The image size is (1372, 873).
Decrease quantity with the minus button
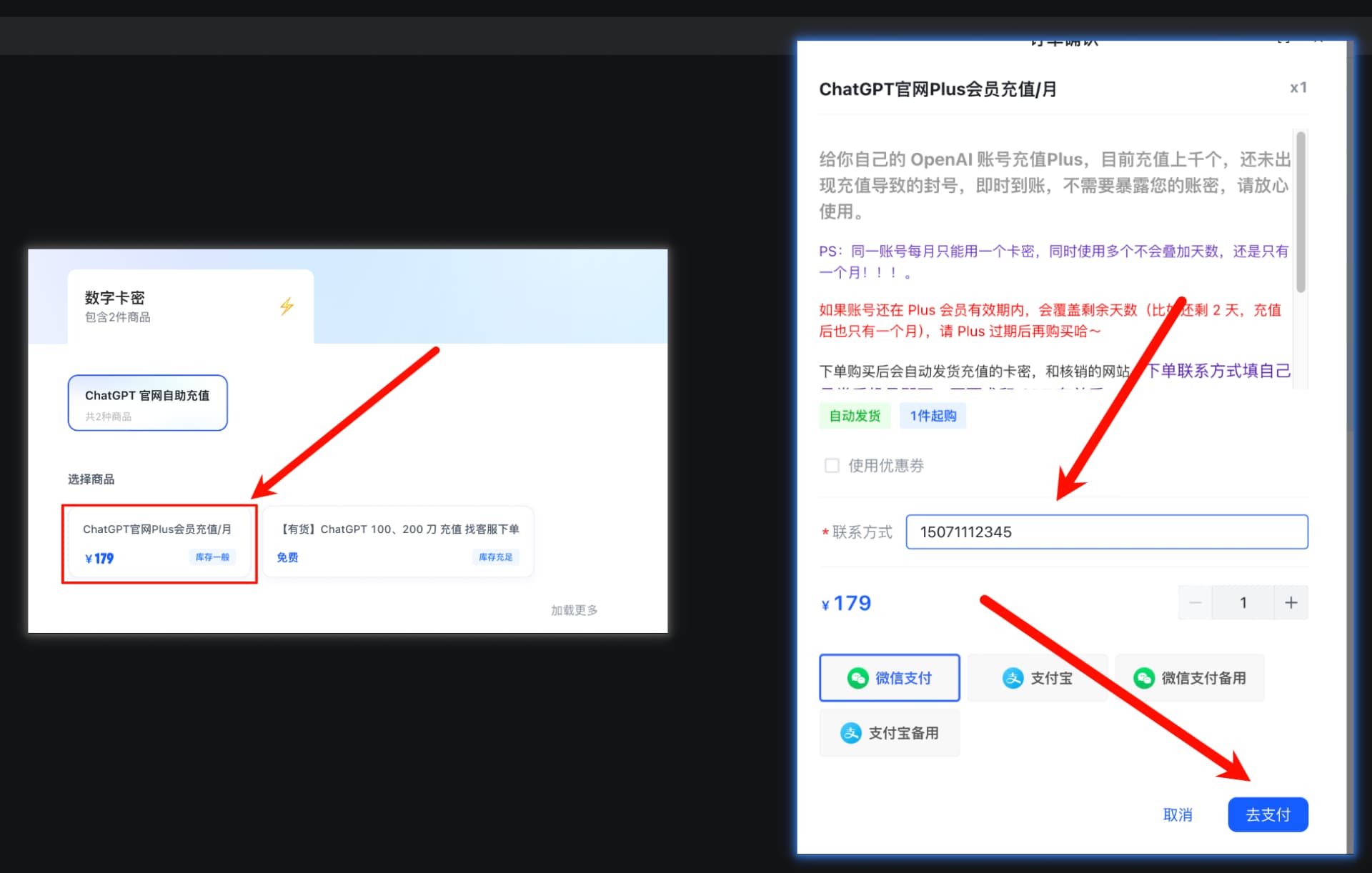pyautogui.click(x=1195, y=603)
